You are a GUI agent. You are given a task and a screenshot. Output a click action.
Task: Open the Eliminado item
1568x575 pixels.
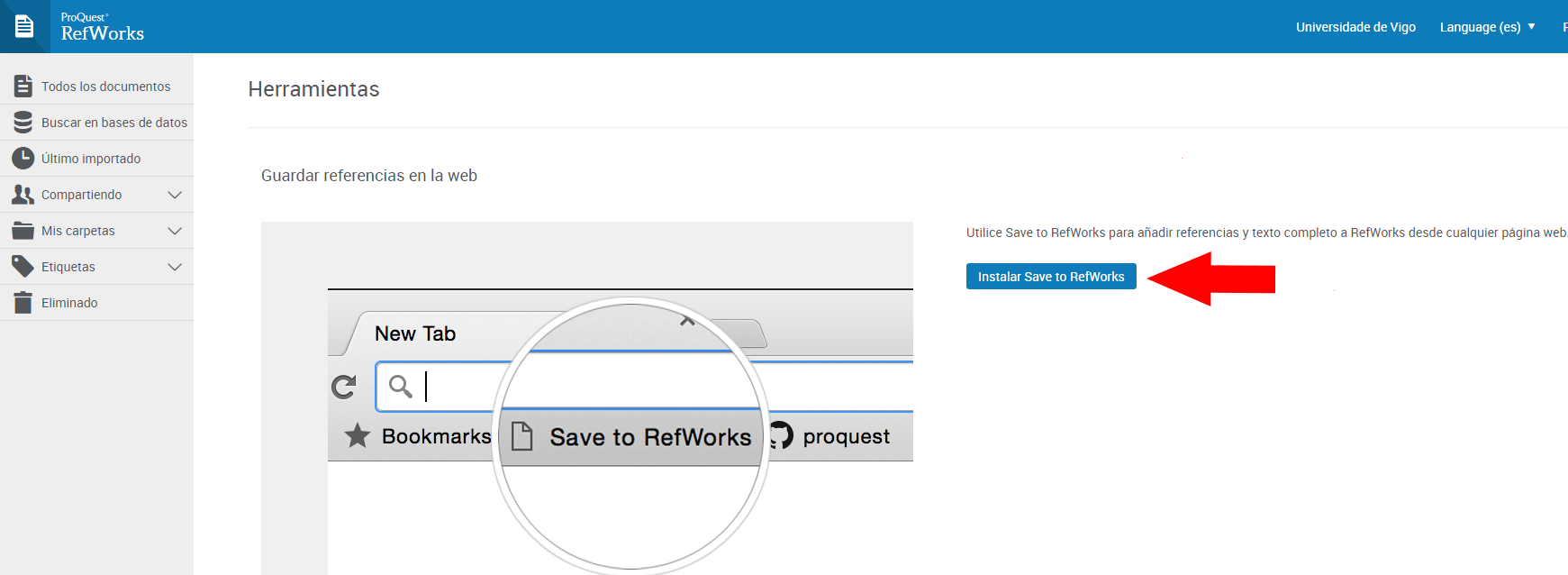coord(69,303)
